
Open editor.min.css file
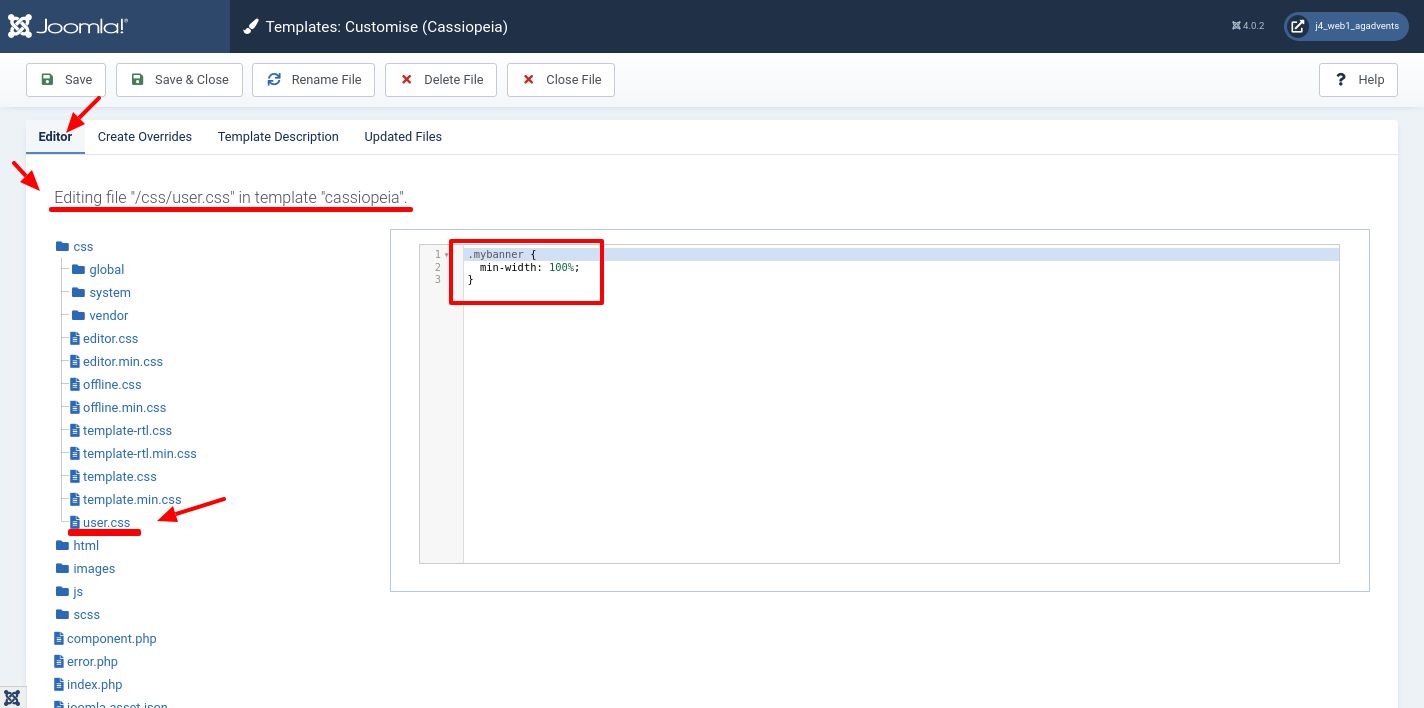(123, 362)
